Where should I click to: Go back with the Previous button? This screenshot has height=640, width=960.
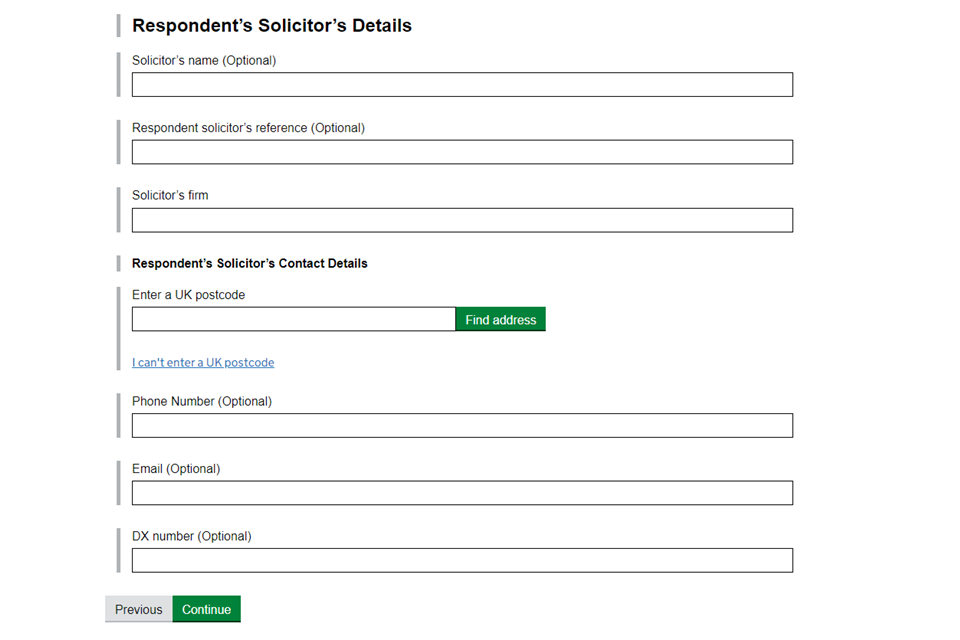tap(138, 609)
